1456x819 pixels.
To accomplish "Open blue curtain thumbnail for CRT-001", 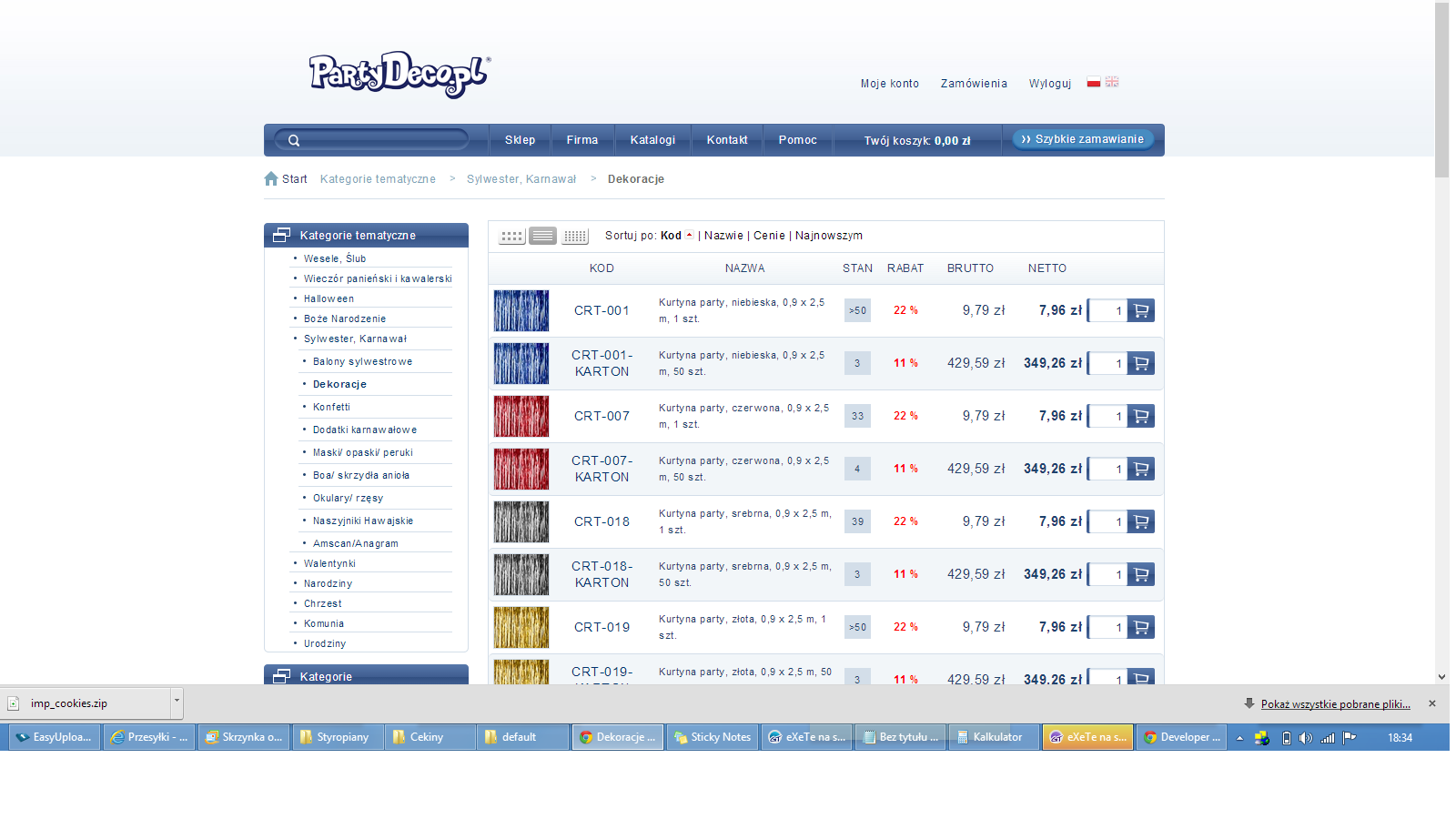I will click(521, 310).
